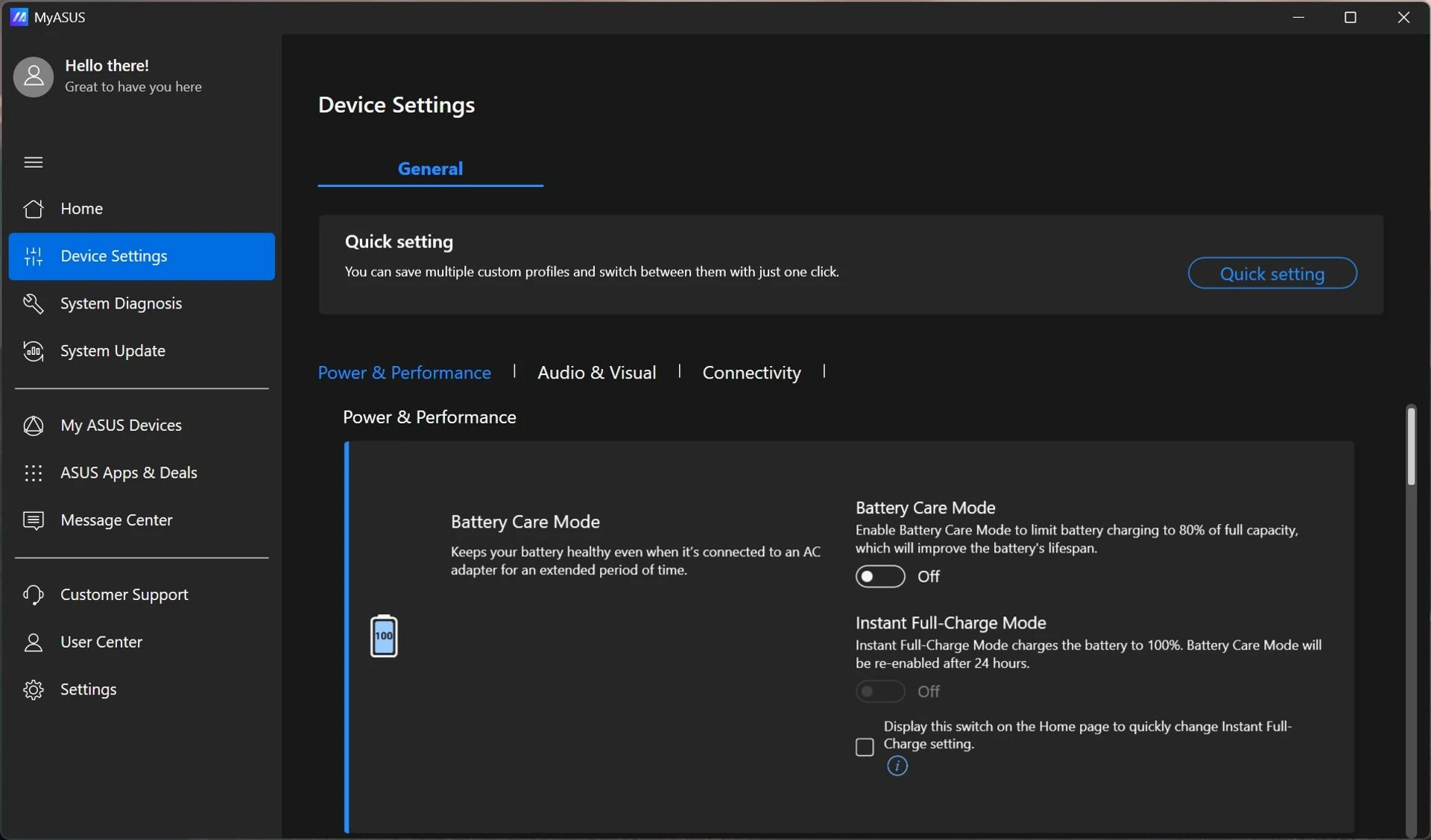Viewport: 1431px width, 840px height.
Task: Click the System Diagnosis wrench icon
Action: click(x=34, y=303)
